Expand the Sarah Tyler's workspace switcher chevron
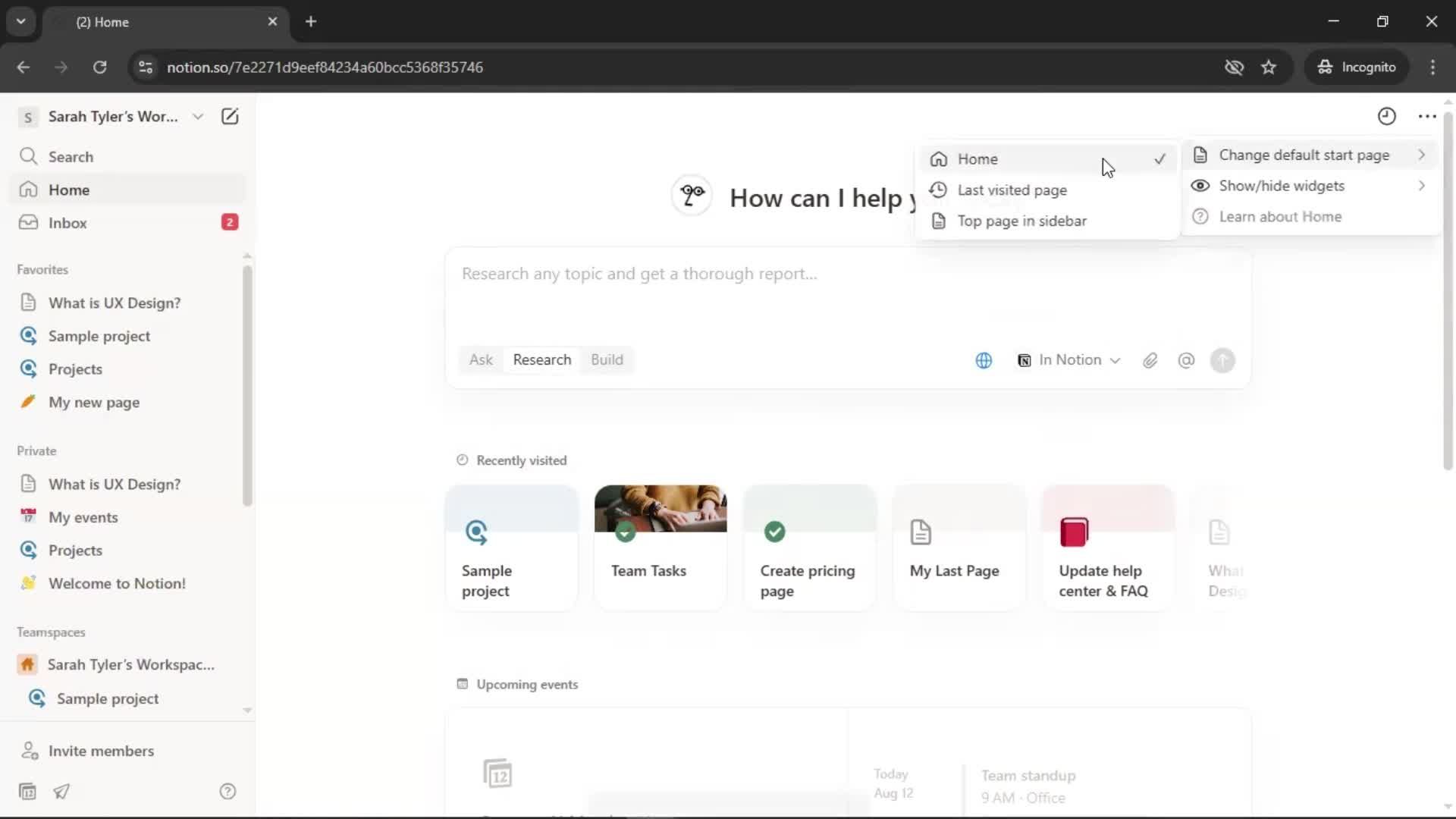 tap(198, 117)
